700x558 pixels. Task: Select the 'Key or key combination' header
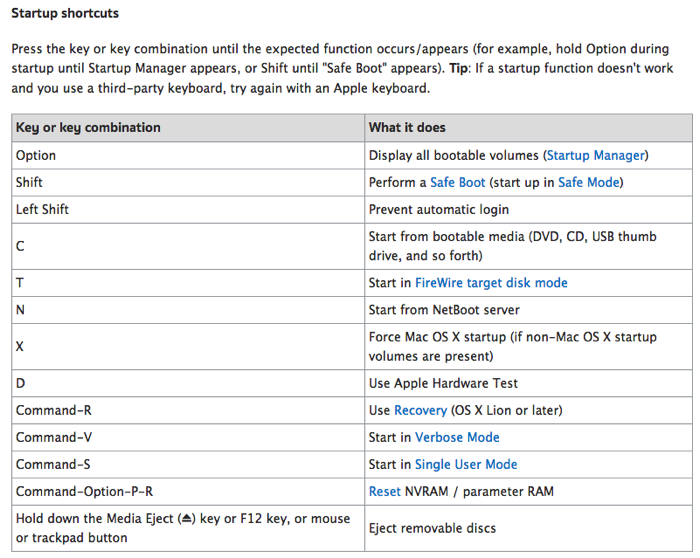click(x=188, y=128)
